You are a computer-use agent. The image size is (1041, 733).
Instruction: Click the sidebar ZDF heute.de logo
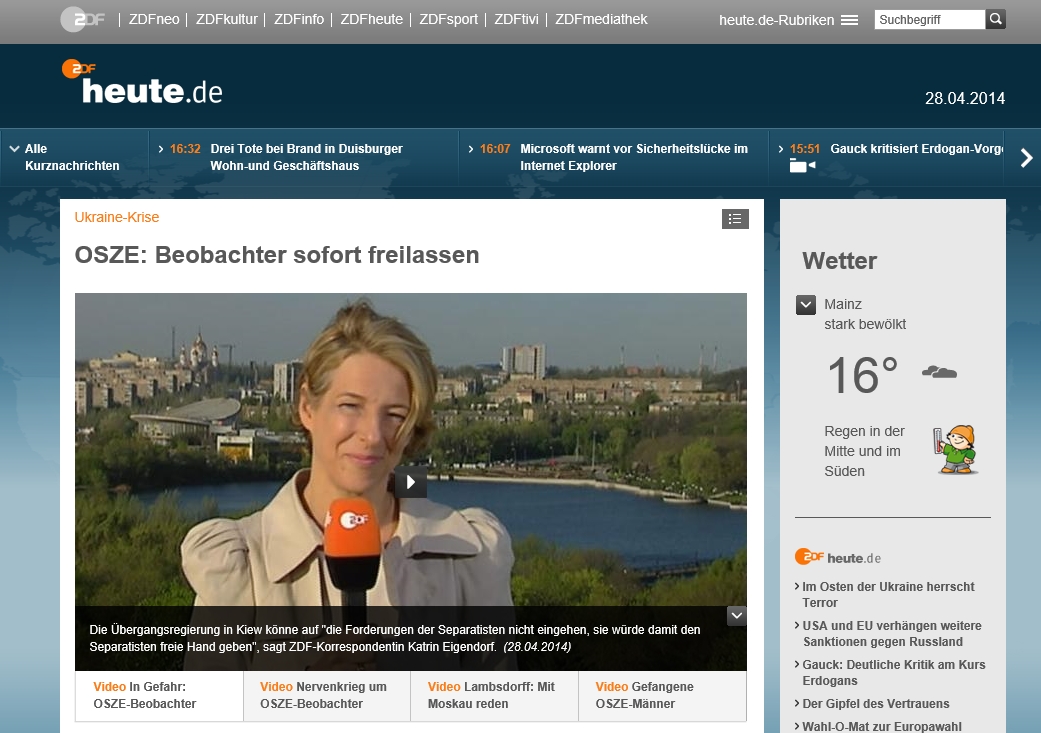pos(838,557)
